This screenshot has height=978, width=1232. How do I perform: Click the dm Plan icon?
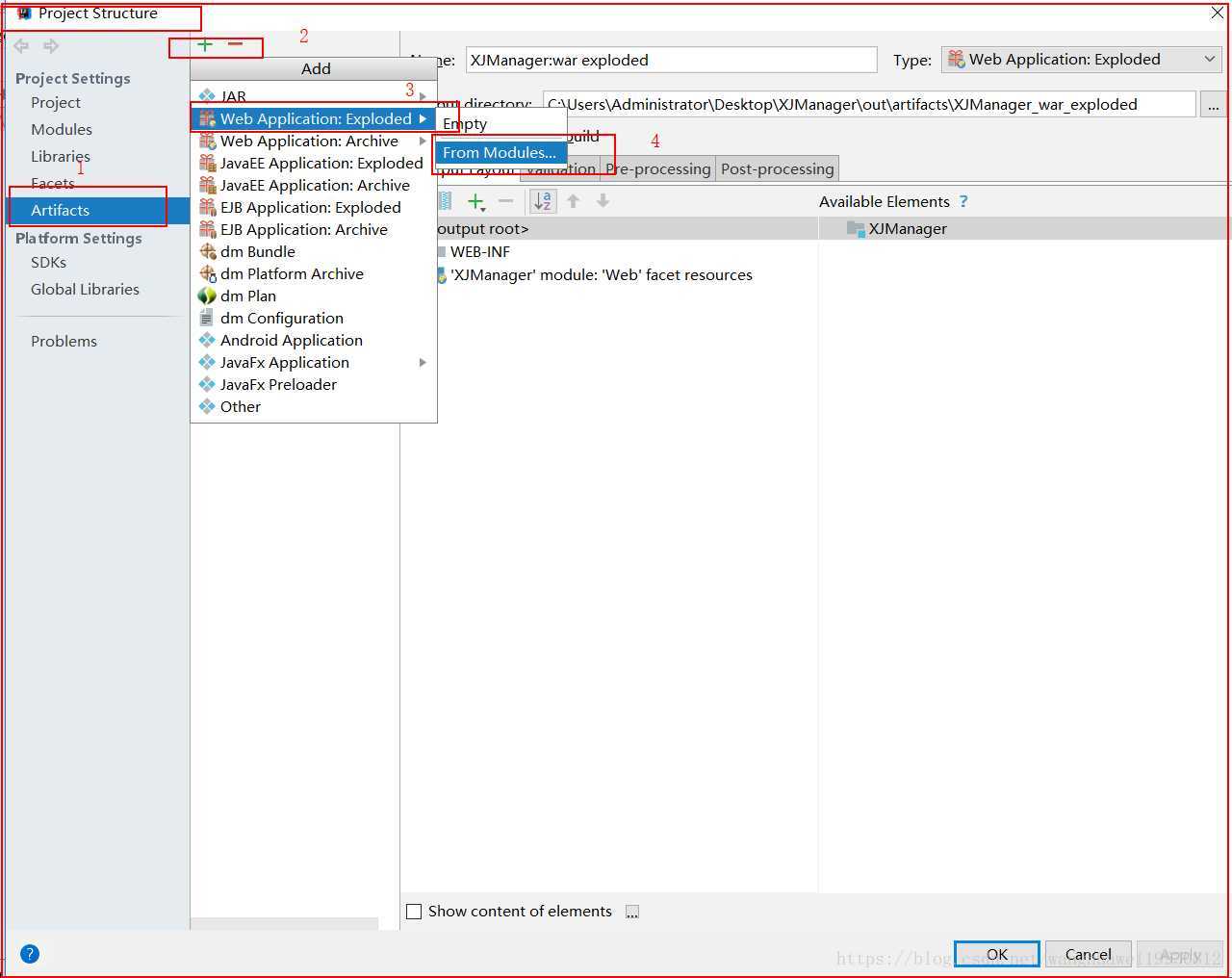tap(207, 296)
